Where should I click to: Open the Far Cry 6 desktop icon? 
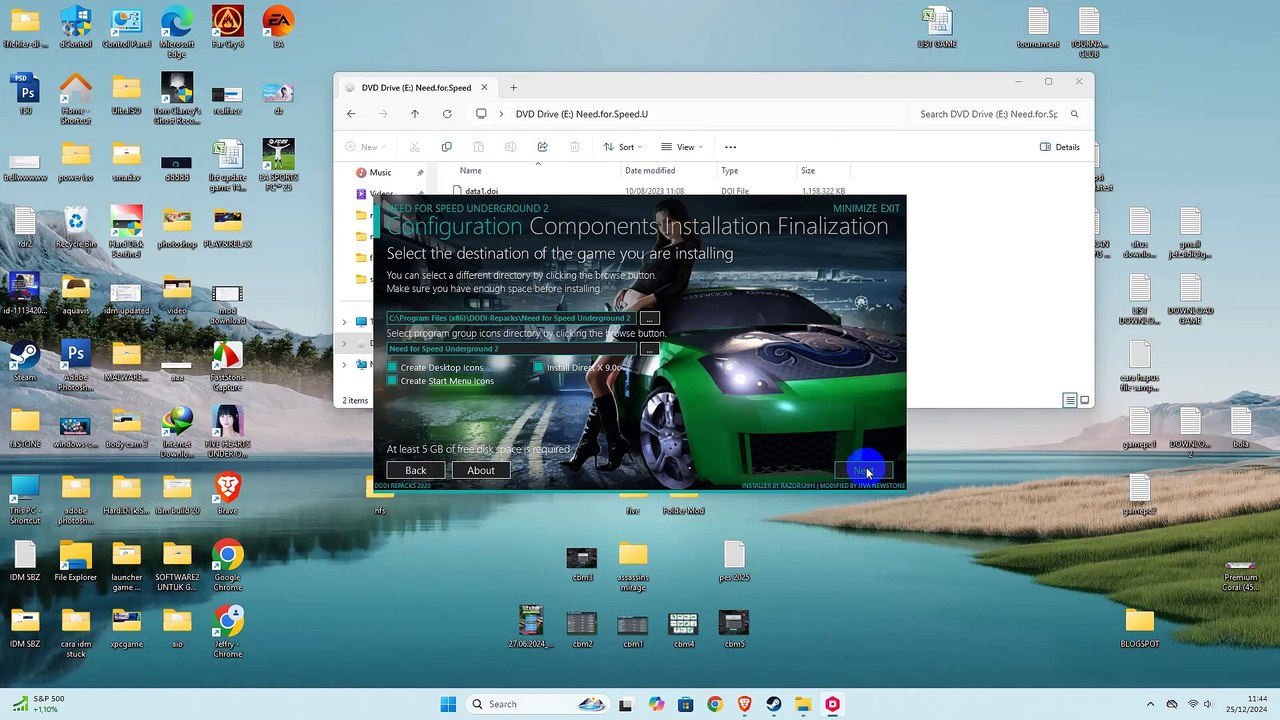pyautogui.click(x=227, y=26)
